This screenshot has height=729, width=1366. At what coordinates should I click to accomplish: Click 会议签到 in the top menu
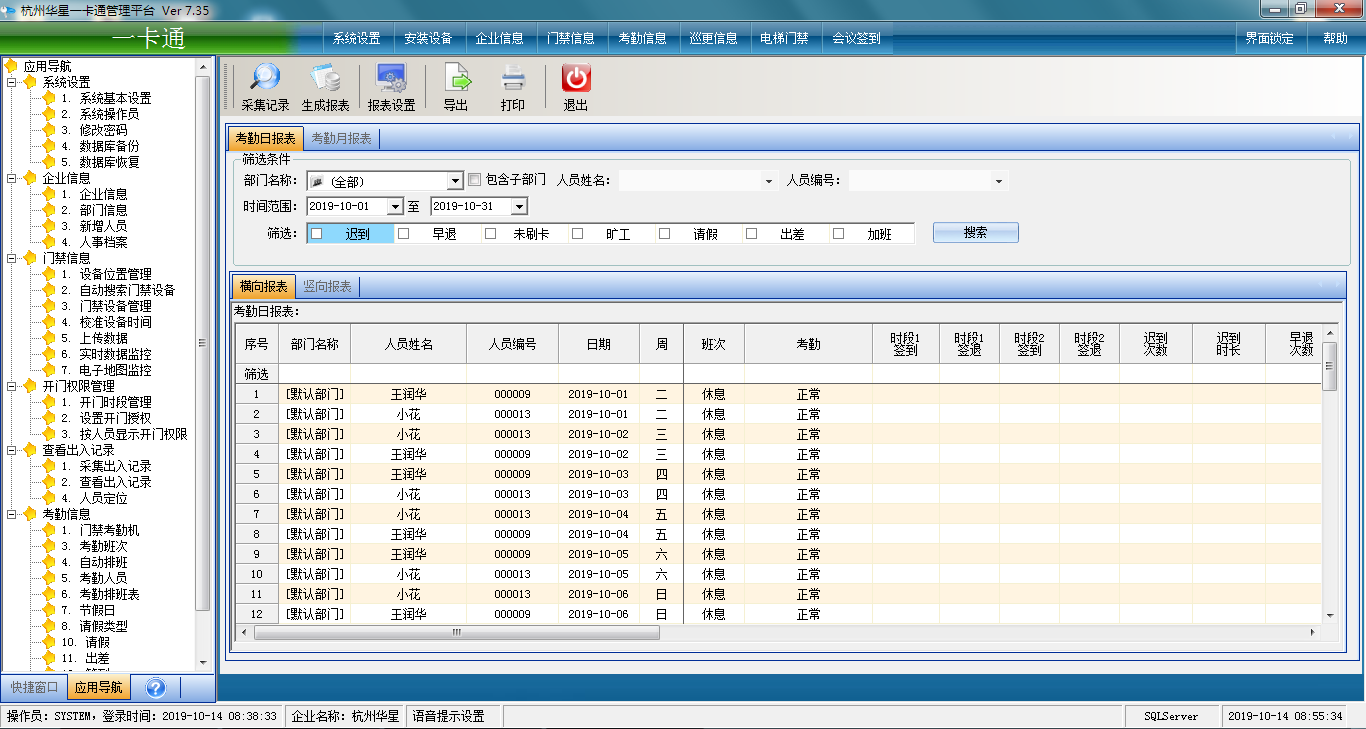[x=857, y=39]
